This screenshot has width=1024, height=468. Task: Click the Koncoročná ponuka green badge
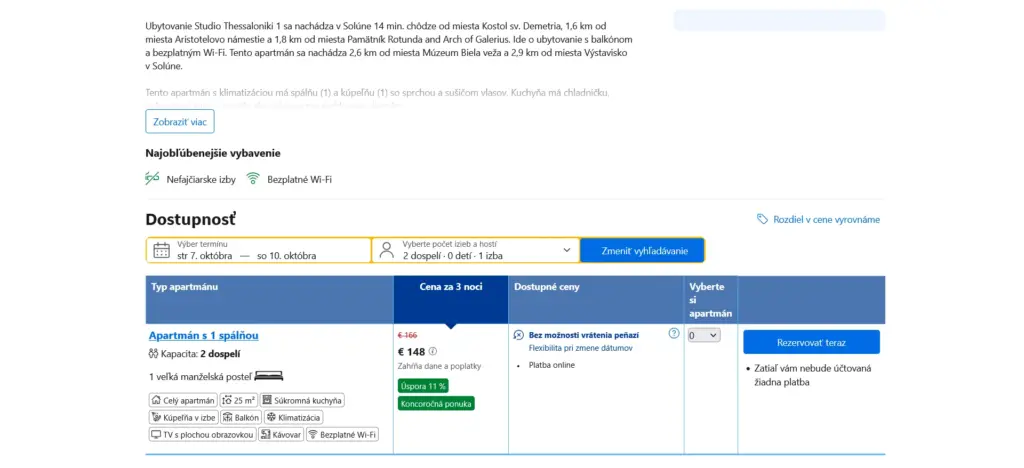436,403
